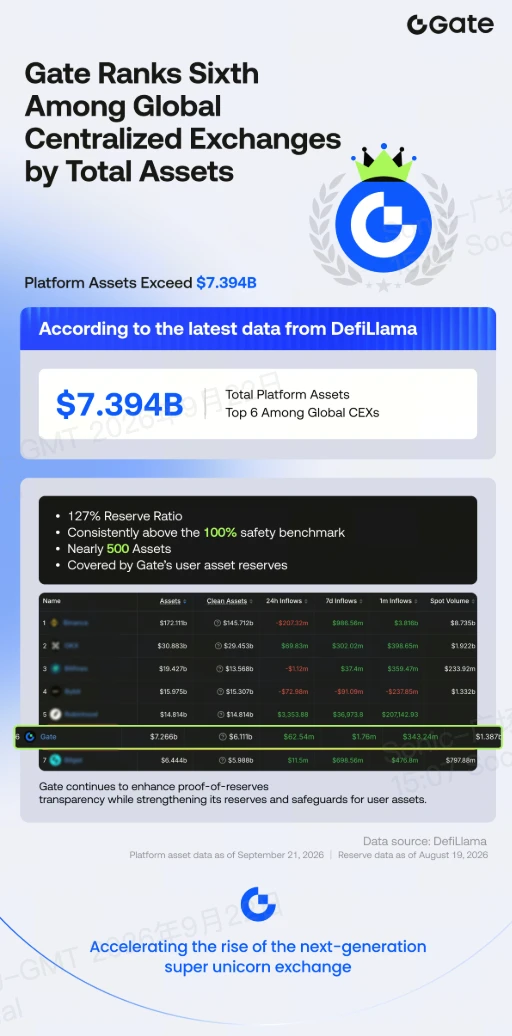Click the teal icon in the $6.444b row
Image resolution: width=512 pixels, height=1036 pixels.
point(56,760)
